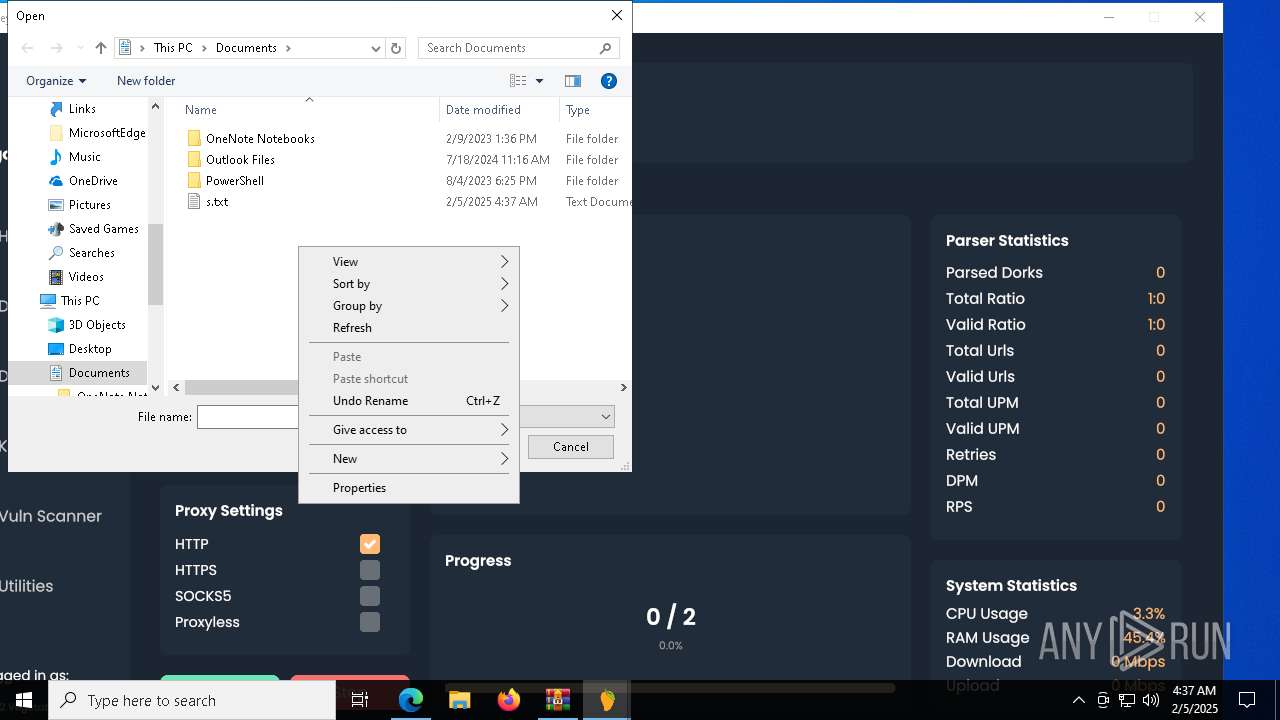Expand address bar history dropdown
The width and height of the screenshot is (1280, 720).
[x=376, y=48]
